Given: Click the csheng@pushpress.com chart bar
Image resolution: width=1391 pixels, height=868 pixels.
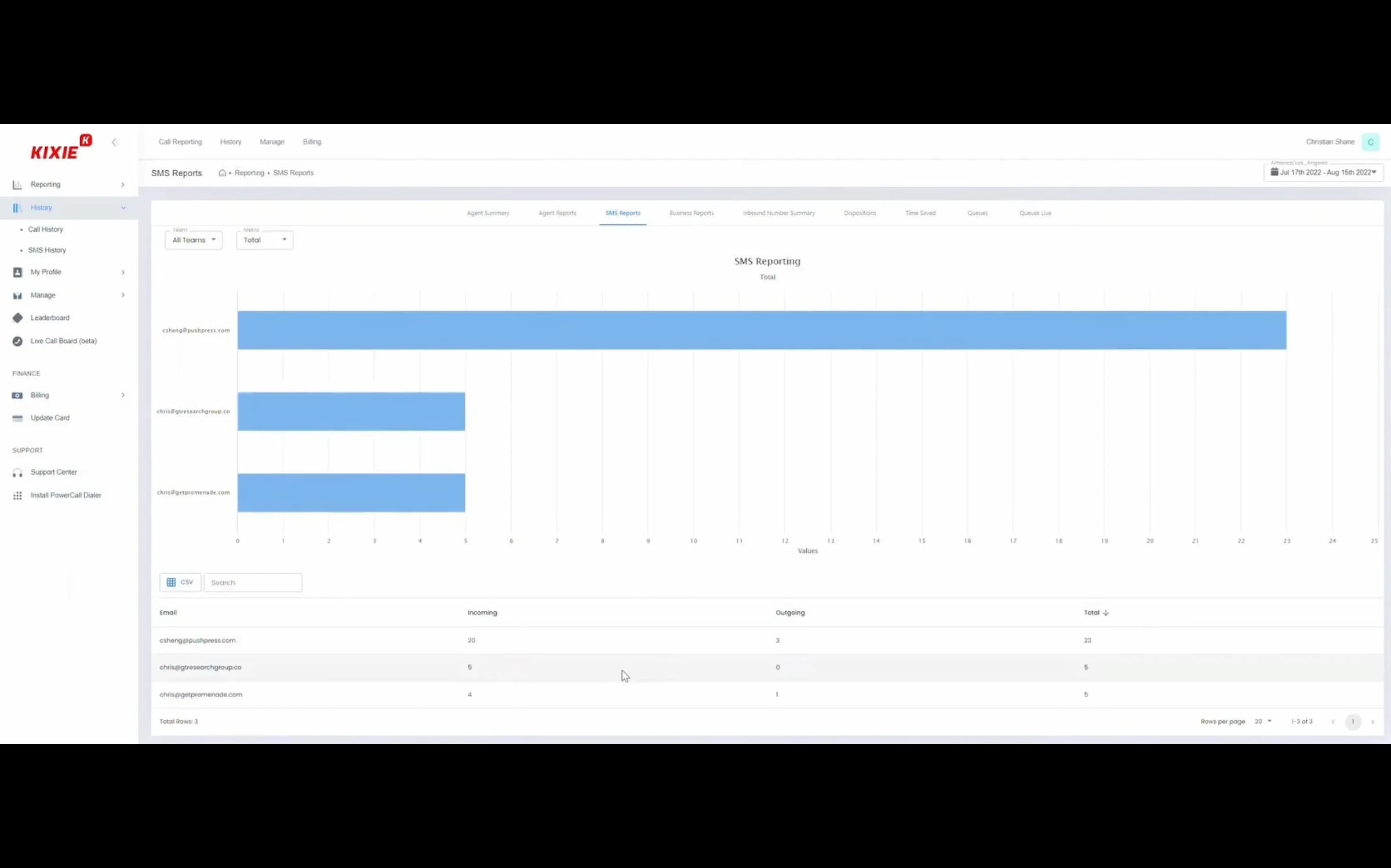Looking at the screenshot, I should point(762,330).
